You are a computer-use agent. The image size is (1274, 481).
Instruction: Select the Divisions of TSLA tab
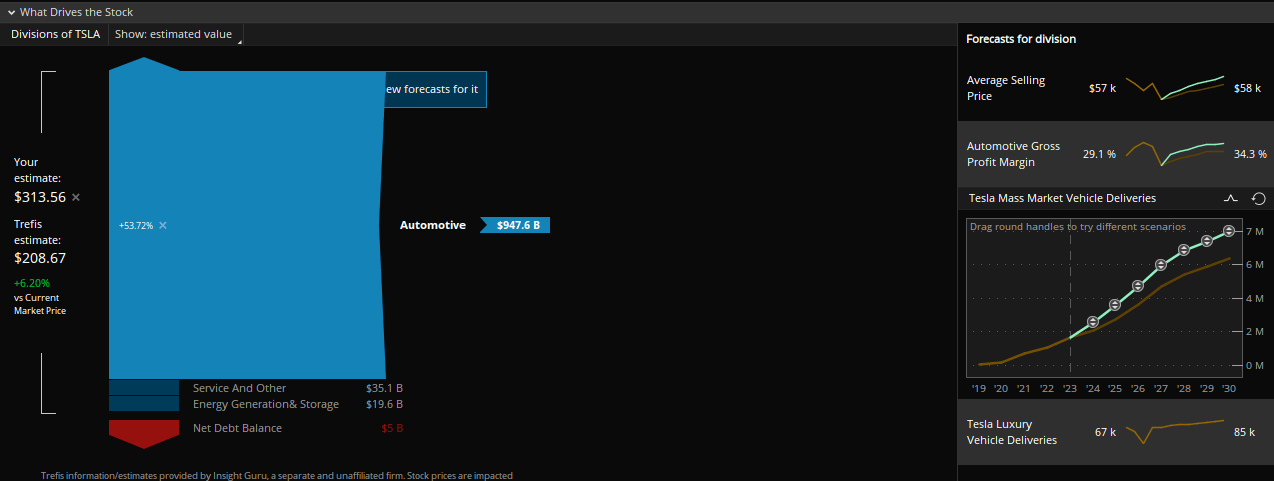(55, 34)
